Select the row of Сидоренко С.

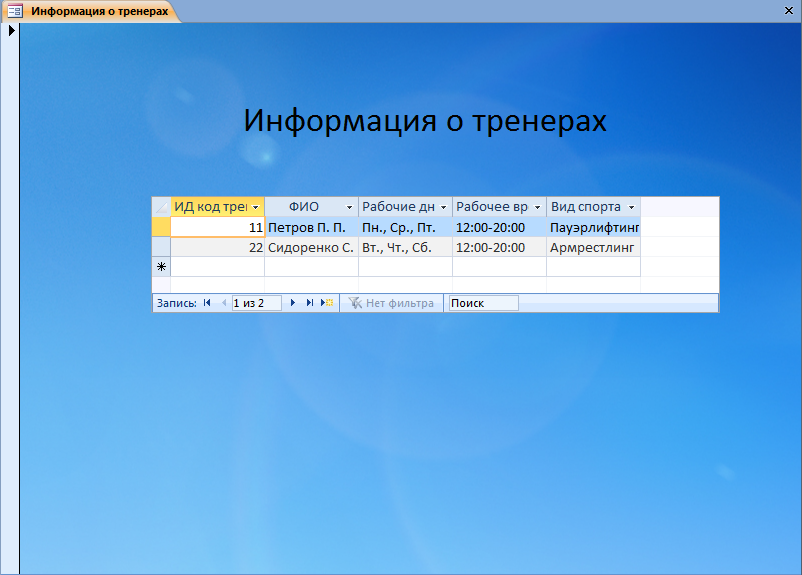[161, 247]
